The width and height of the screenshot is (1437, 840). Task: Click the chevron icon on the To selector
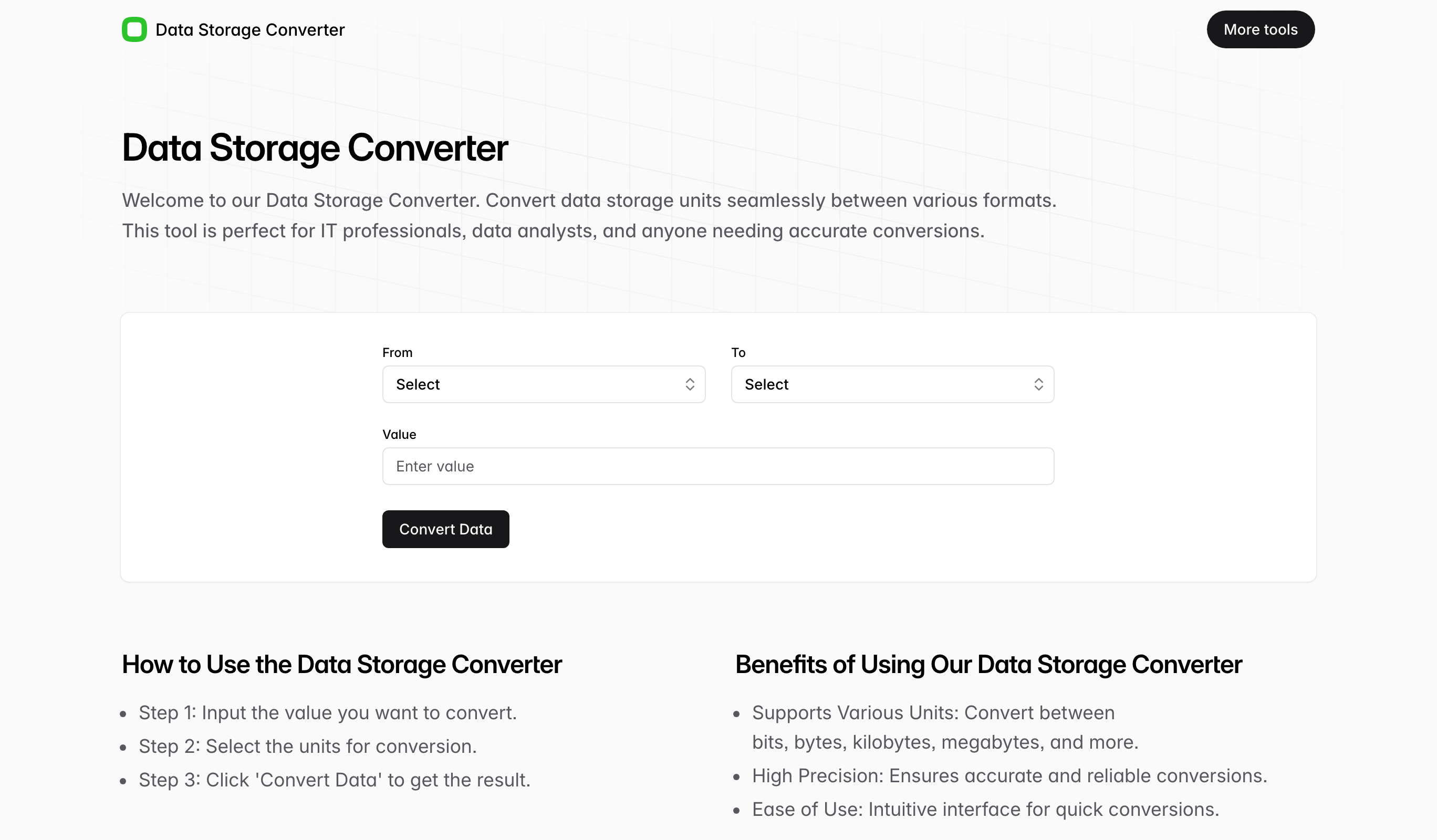(1039, 384)
